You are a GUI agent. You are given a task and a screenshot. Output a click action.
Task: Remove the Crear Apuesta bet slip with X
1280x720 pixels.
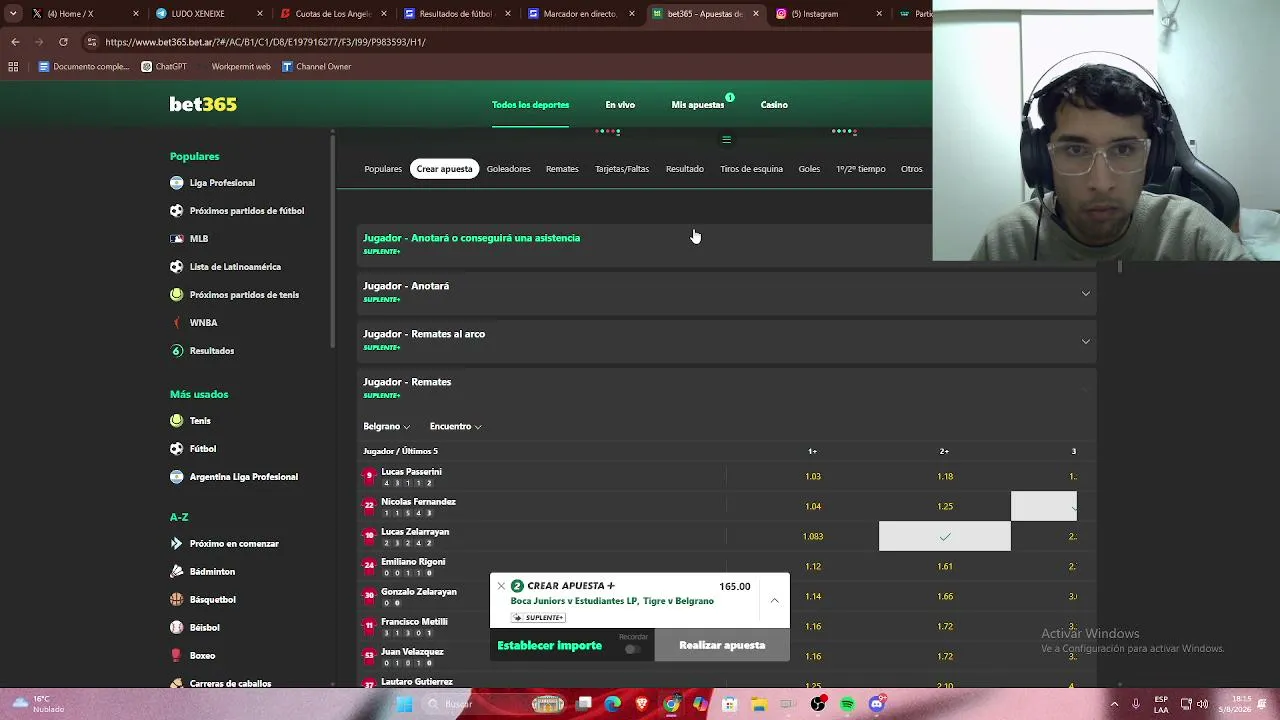501,587
